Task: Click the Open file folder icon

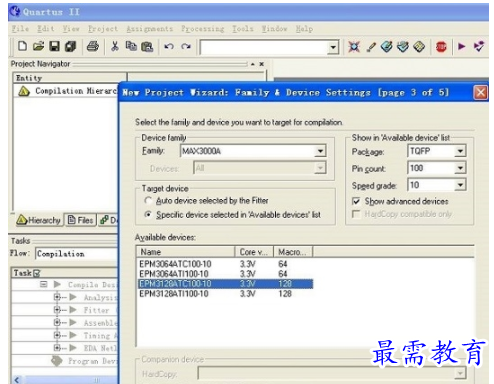Action: pyautogui.click(x=38, y=46)
